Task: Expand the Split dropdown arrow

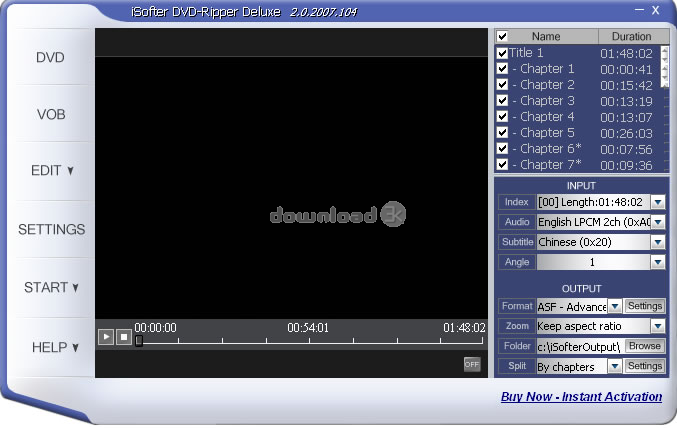Action: pos(615,367)
